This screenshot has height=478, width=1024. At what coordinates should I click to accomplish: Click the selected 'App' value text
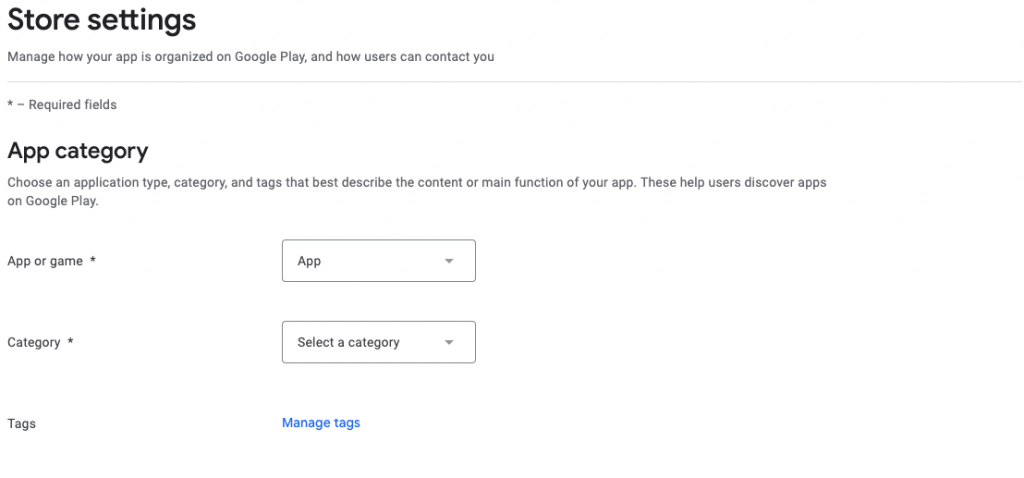pos(309,261)
